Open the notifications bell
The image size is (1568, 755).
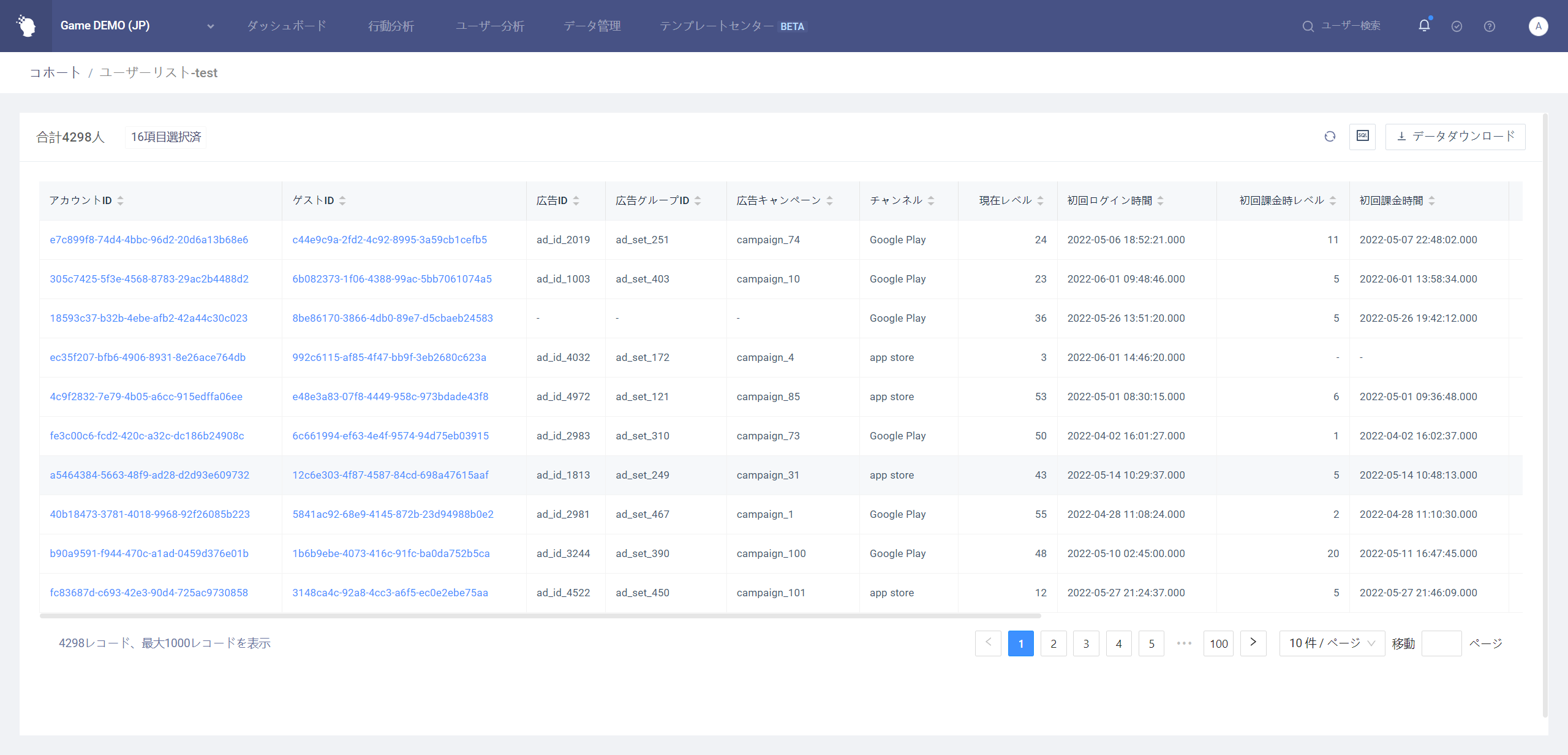point(1424,26)
